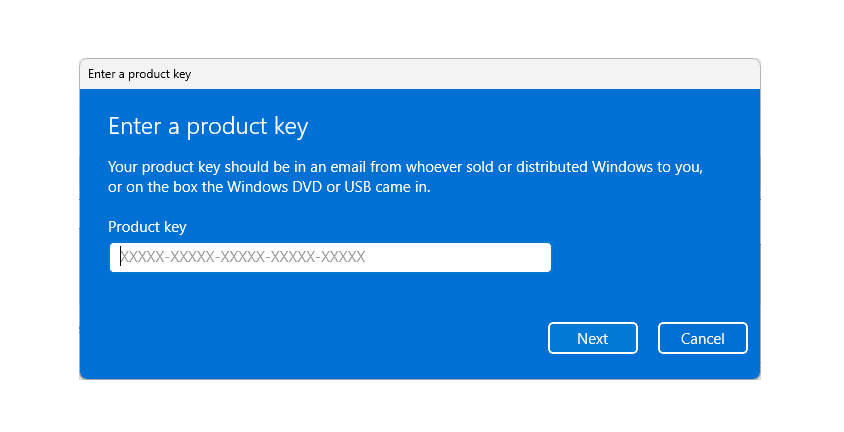The height and width of the screenshot is (432, 844).
Task: Click the 'Enter a product key' window title
Action: (x=139, y=74)
